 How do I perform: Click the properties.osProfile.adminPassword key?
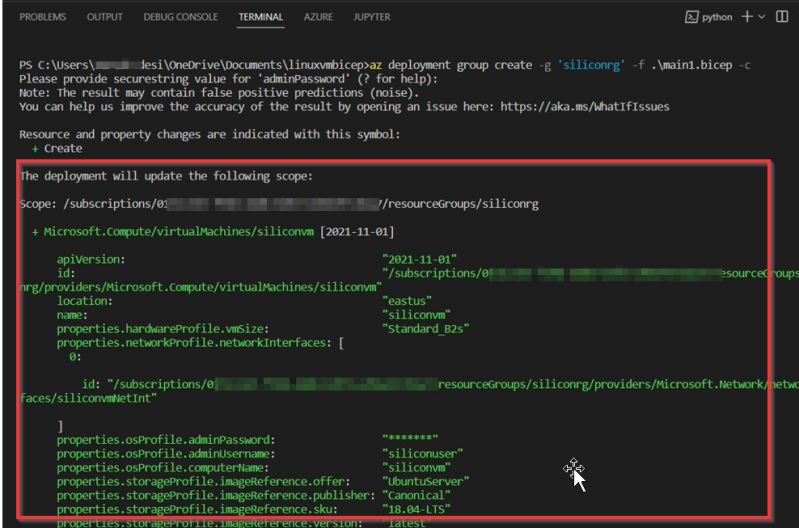click(166, 440)
